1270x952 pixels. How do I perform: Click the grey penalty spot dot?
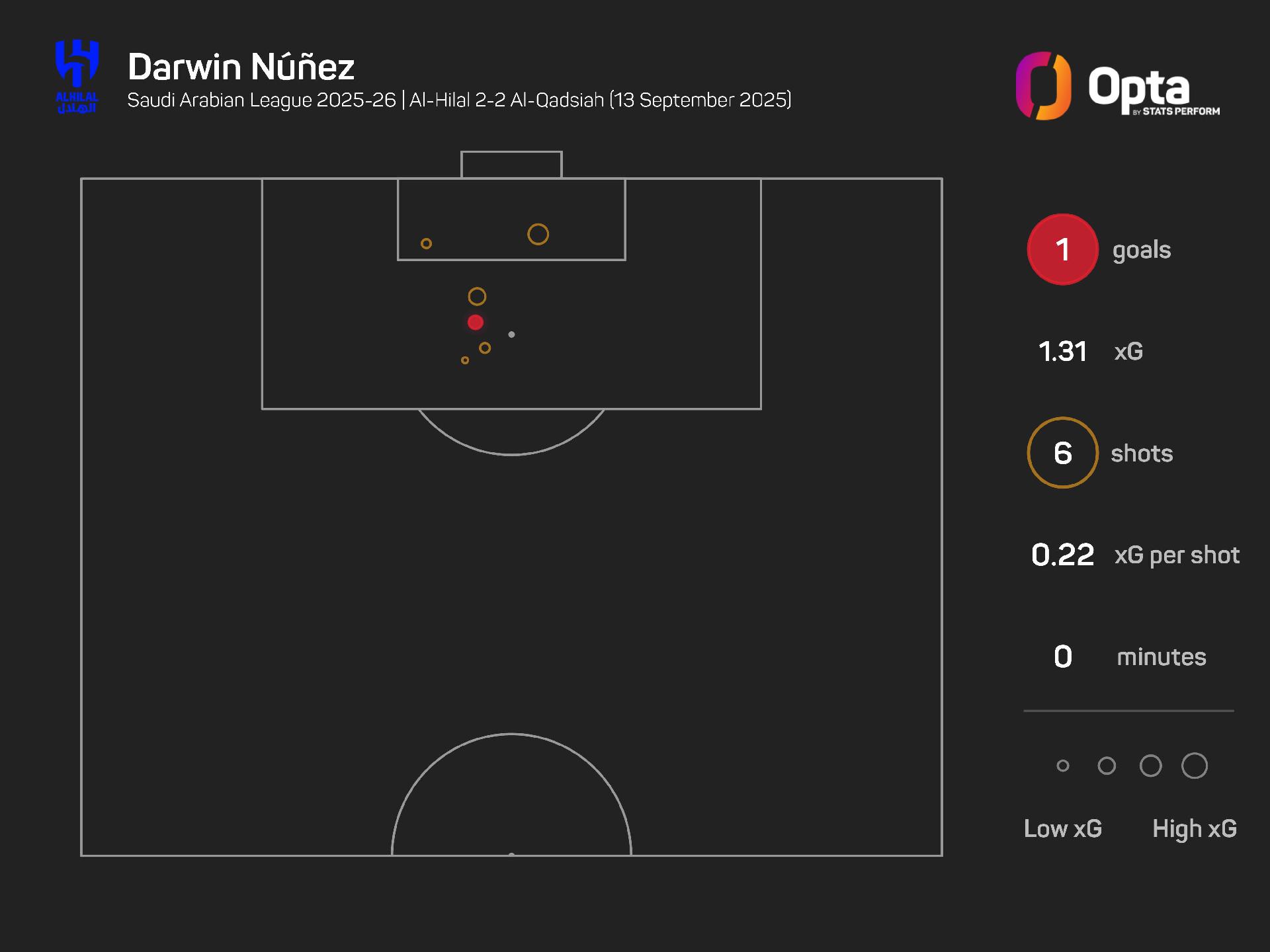click(x=511, y=335)
